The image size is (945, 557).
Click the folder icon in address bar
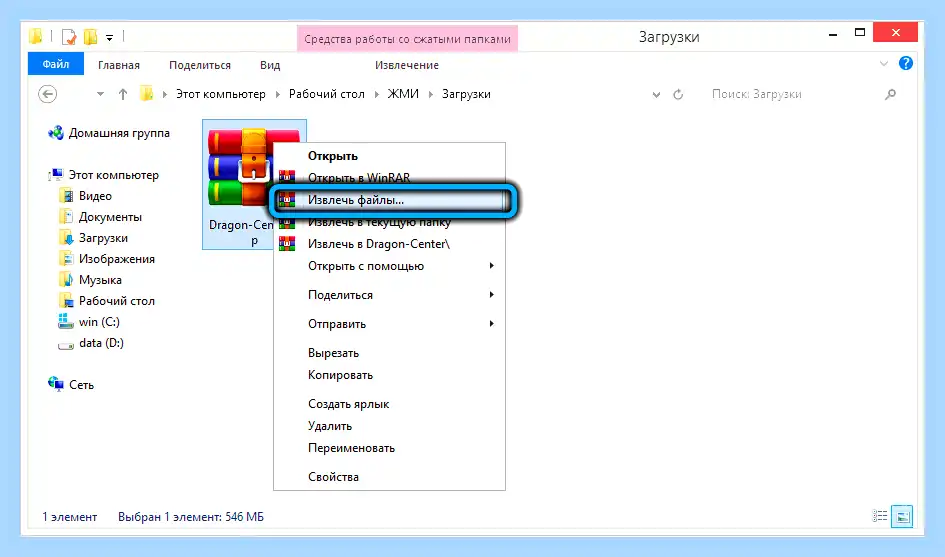tap(146, 94)
